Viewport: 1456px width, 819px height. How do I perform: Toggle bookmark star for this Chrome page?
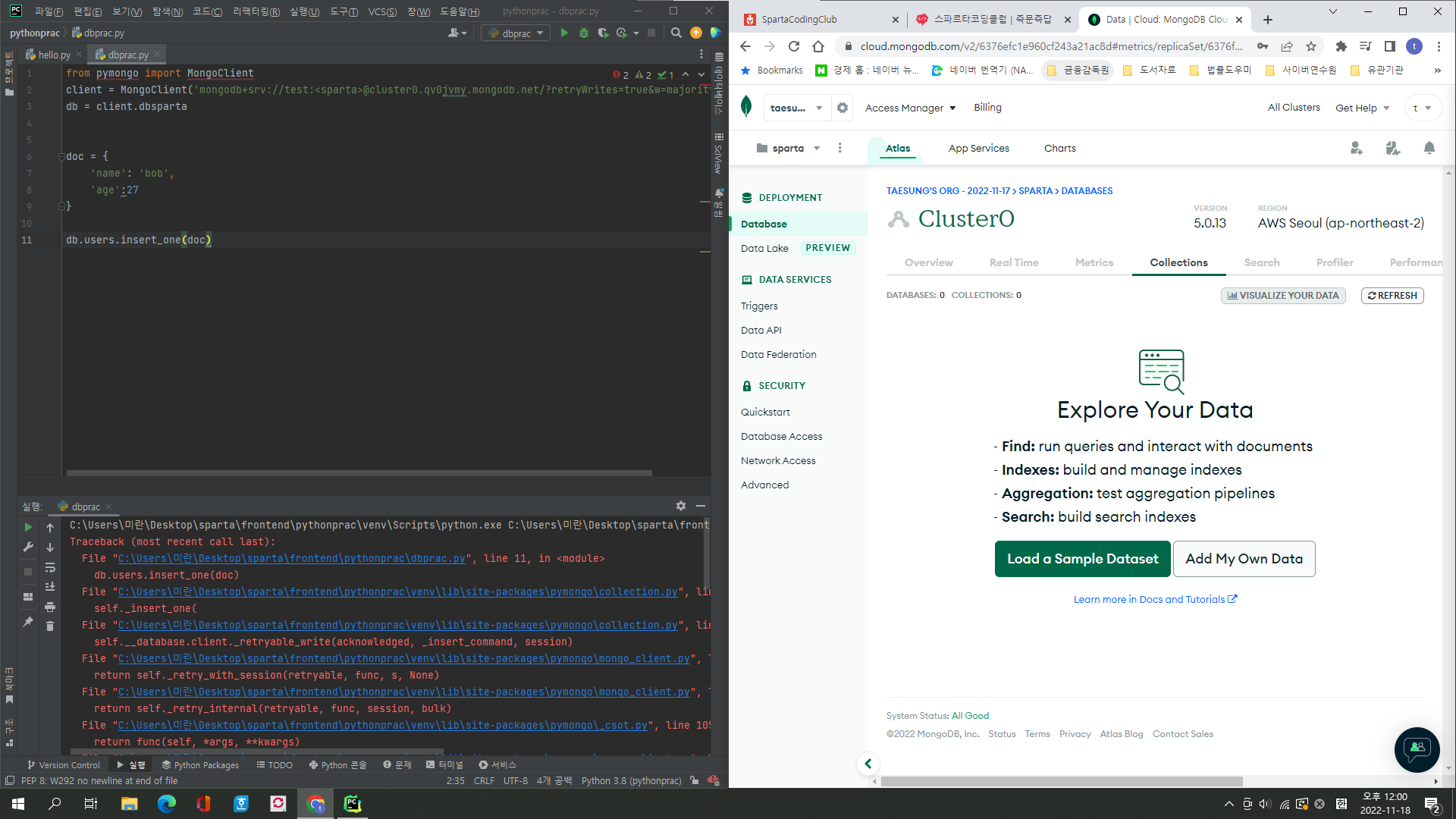tap(1311, 46)
